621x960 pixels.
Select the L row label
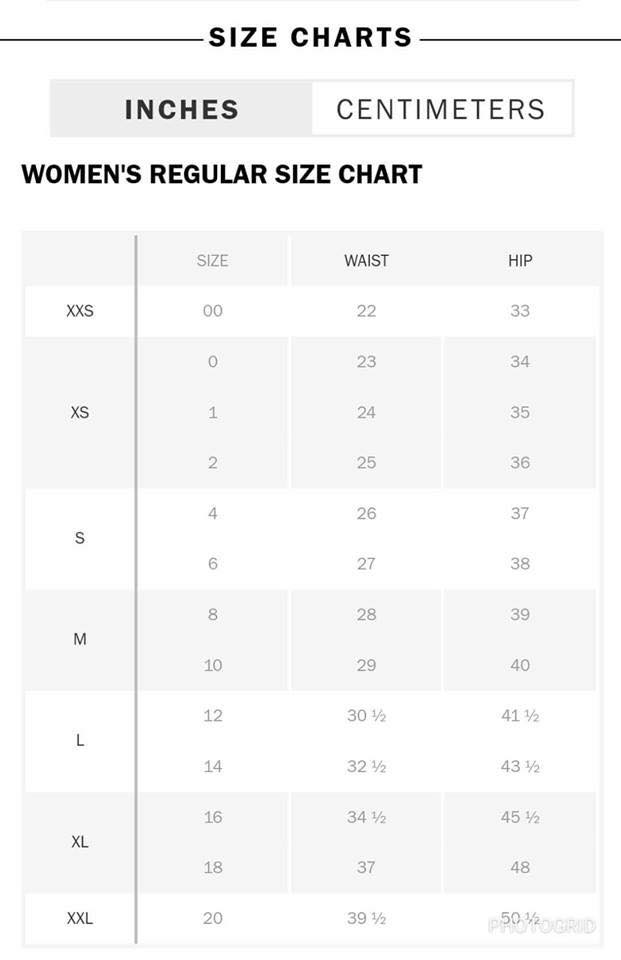(80, 740)
